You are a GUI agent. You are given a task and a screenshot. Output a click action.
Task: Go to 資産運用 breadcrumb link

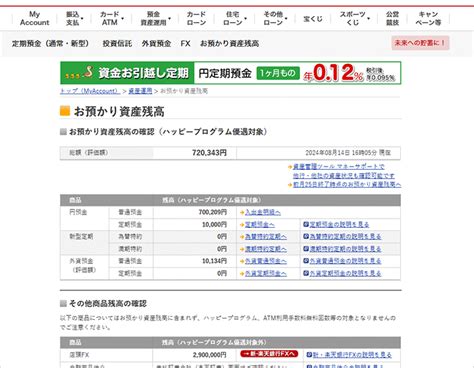pyautogui.click(x=140, y=91)
